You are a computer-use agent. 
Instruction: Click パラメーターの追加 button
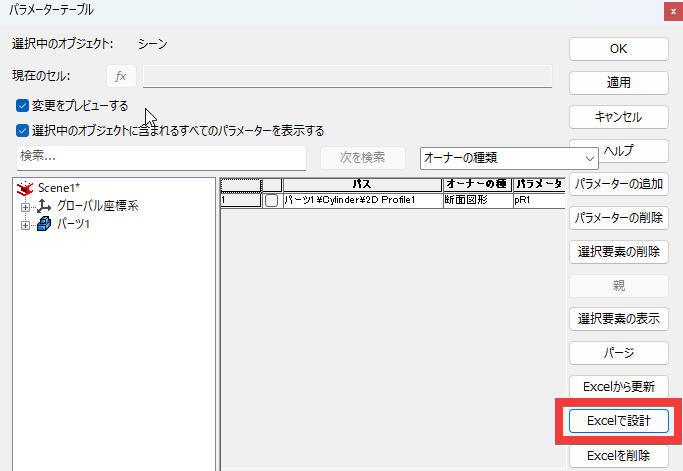[x=619, y=184]
